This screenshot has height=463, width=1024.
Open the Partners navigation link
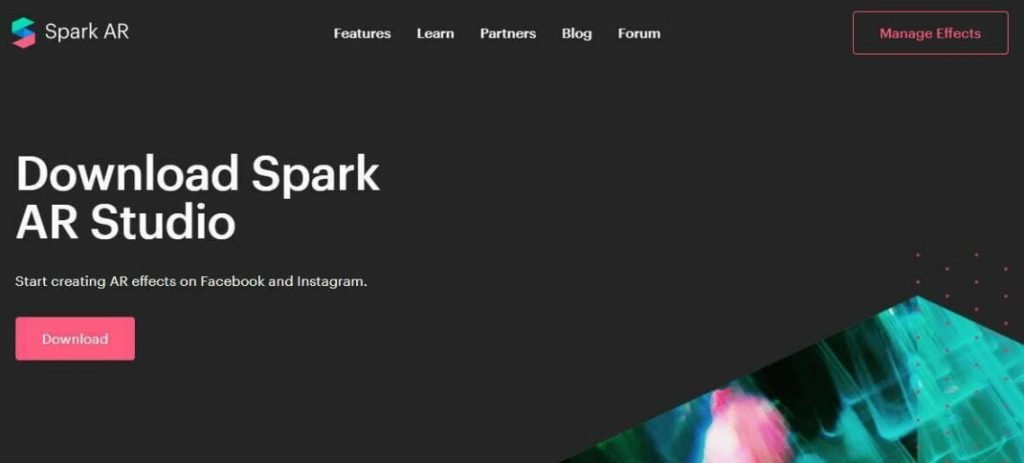click(x=507, y=33)
